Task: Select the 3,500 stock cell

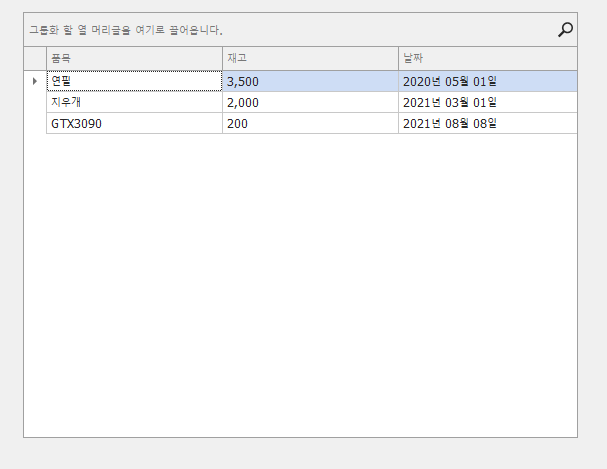Action: (310, 81)
